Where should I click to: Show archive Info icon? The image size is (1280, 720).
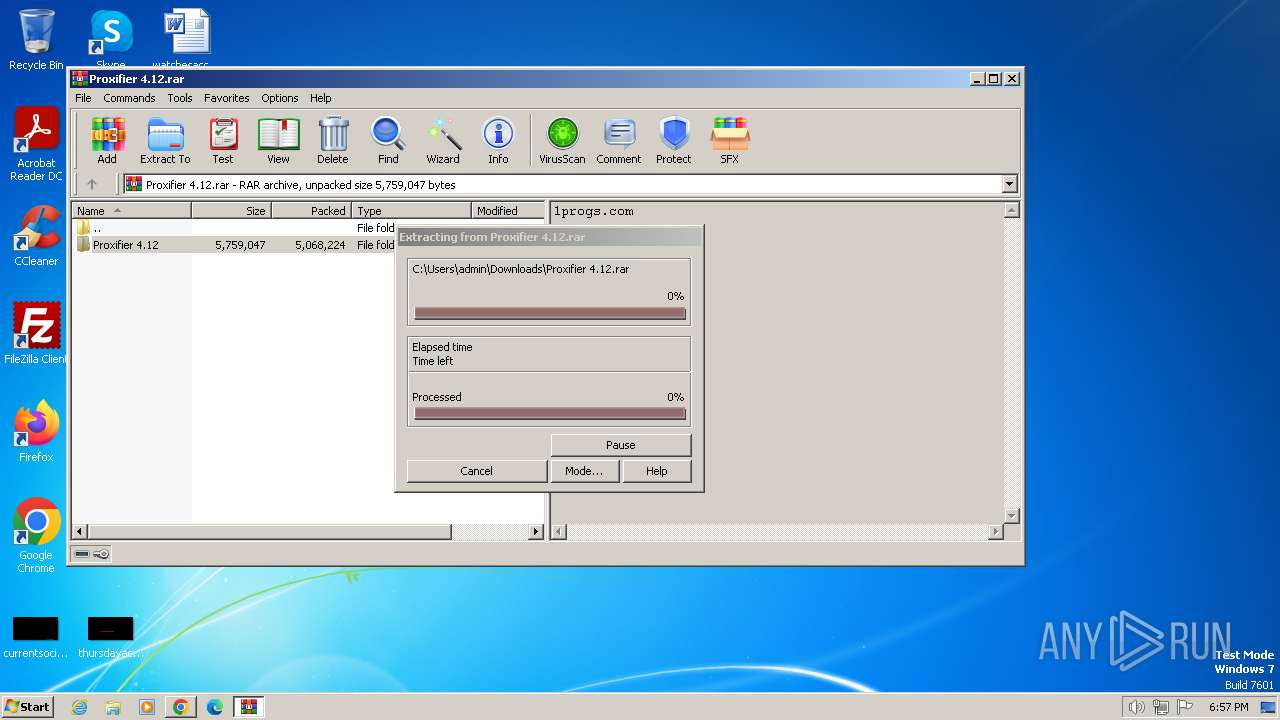[498, 140]
